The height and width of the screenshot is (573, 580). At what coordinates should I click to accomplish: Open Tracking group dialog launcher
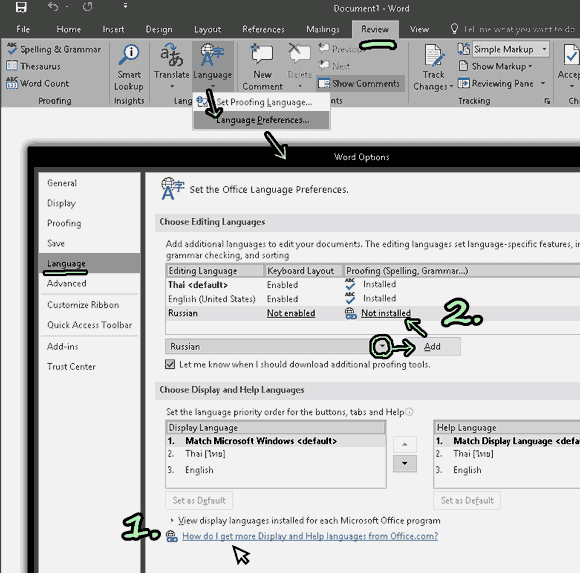[x=547, y=101]
